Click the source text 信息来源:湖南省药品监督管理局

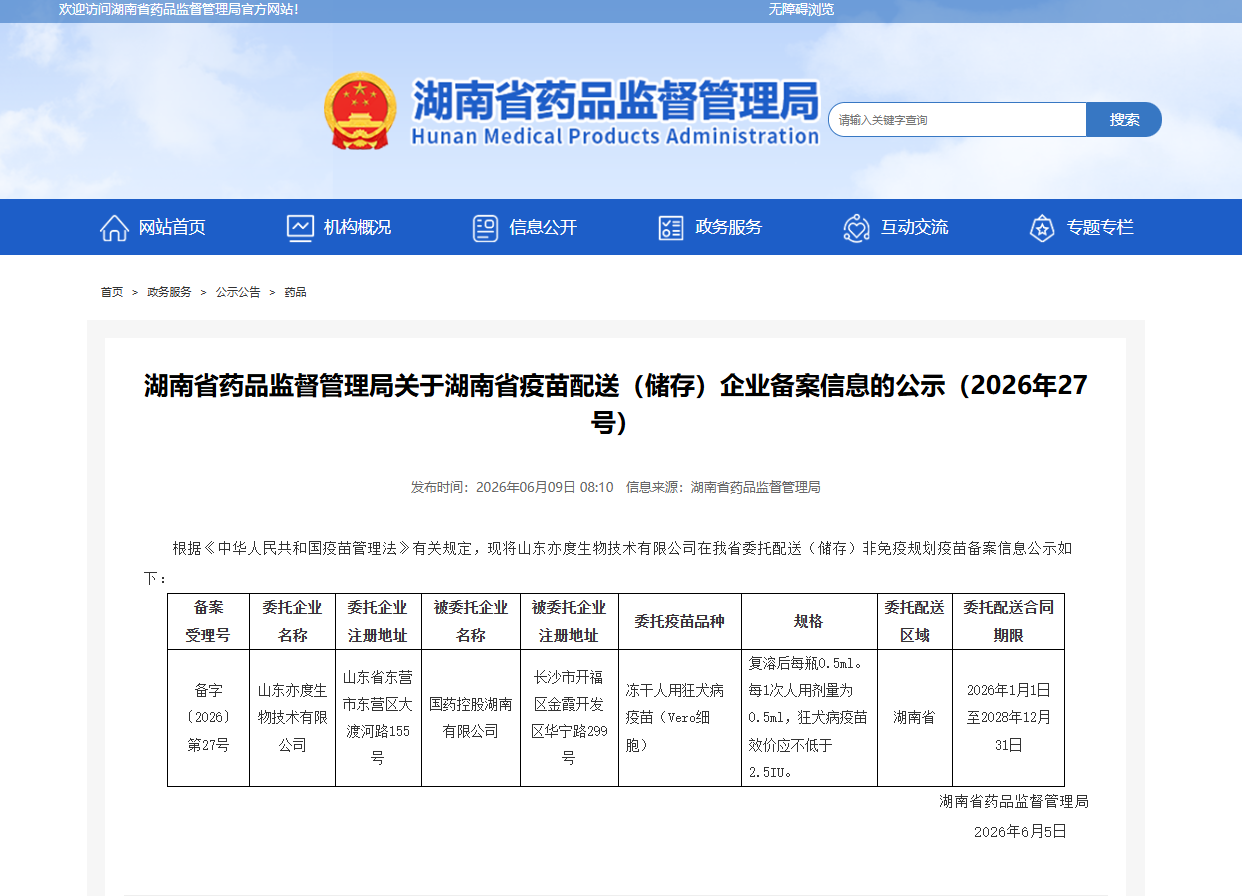723,487
